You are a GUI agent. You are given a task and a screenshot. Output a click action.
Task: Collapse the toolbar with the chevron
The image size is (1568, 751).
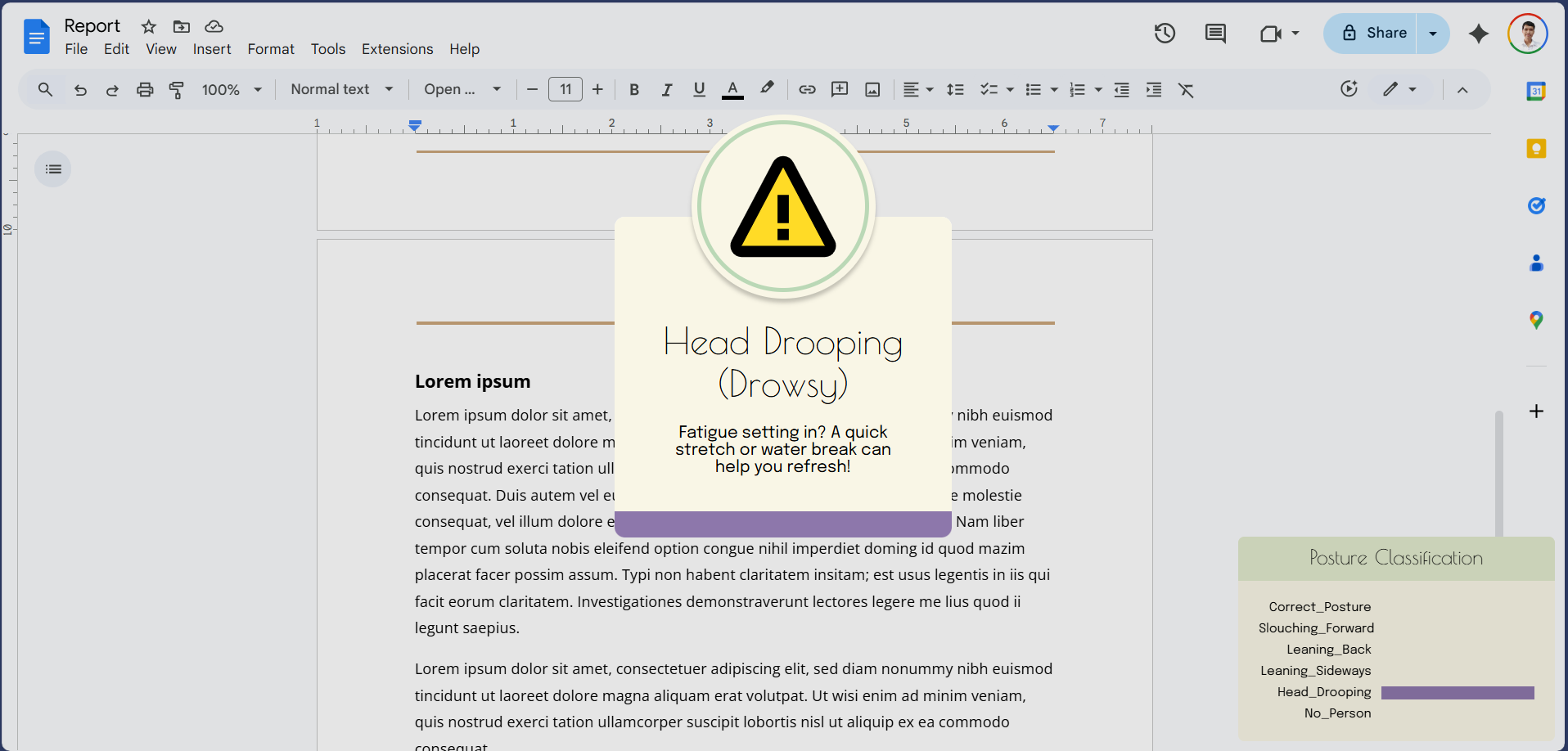tap(1462, 90)
